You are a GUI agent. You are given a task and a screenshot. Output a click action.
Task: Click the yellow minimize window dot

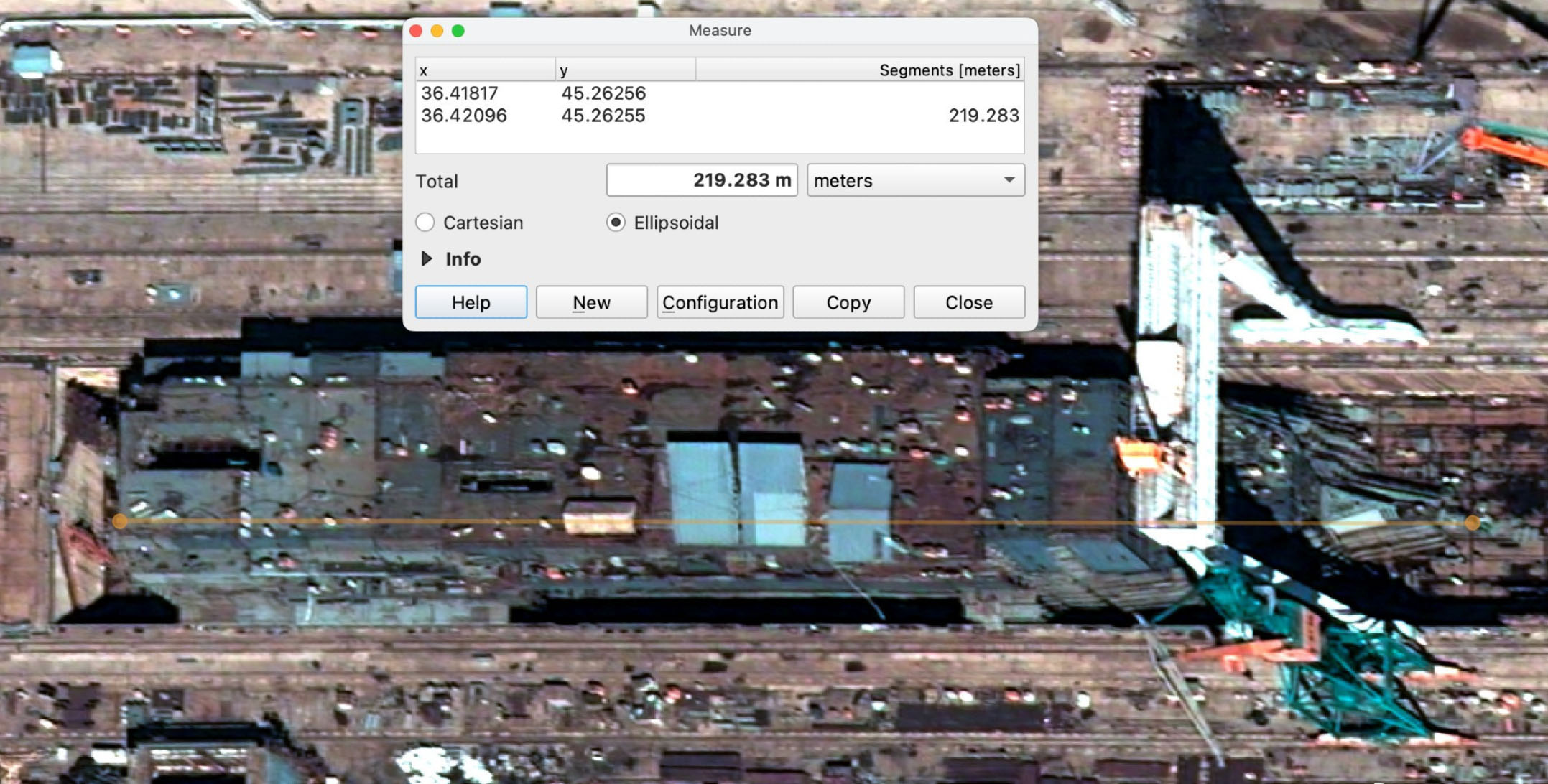point(437,31)
